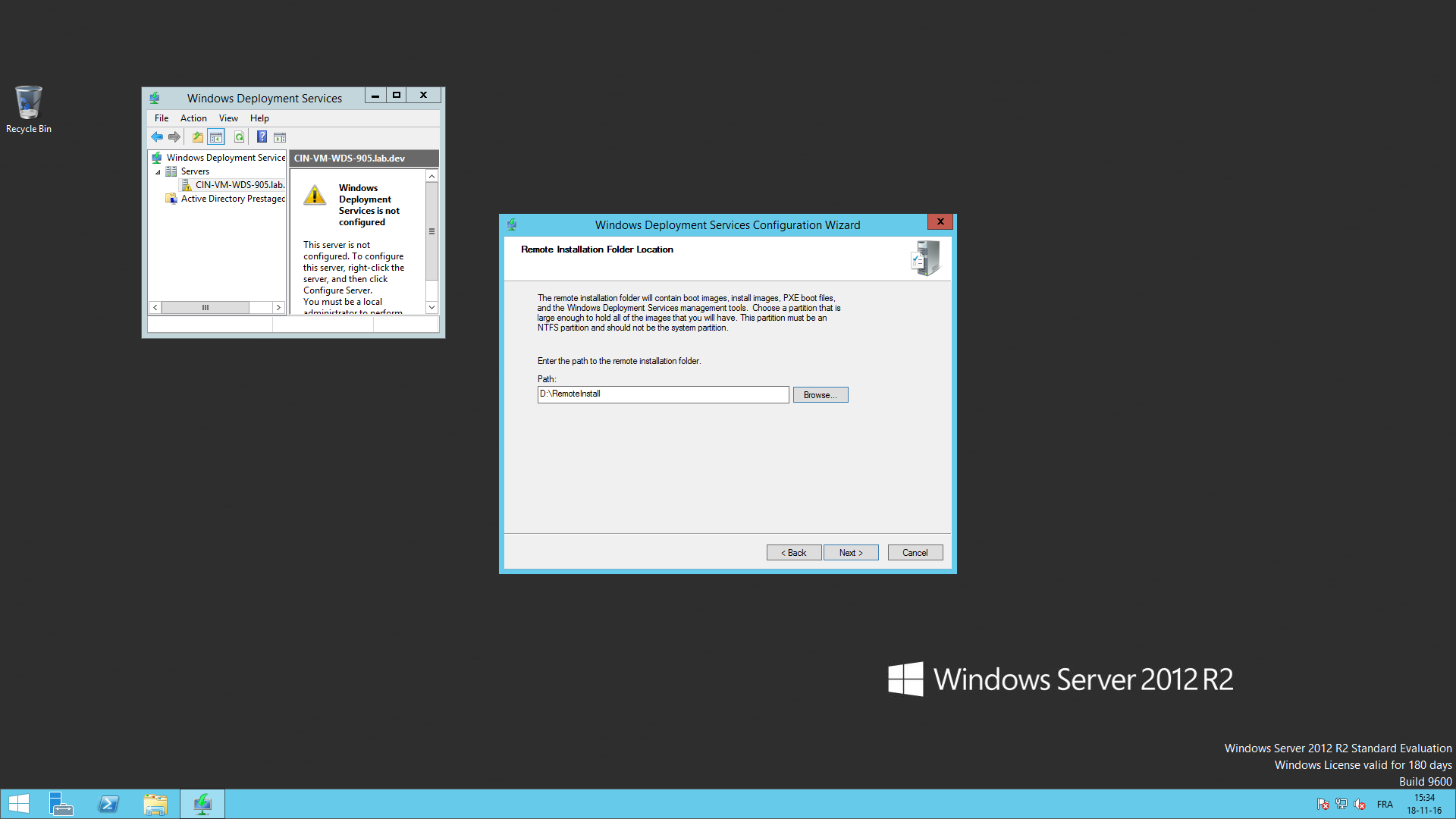The image size is (1456, 819).
Task: Click the tree pane horizontal scrollbar thumb
Action: tap(206, 307)
